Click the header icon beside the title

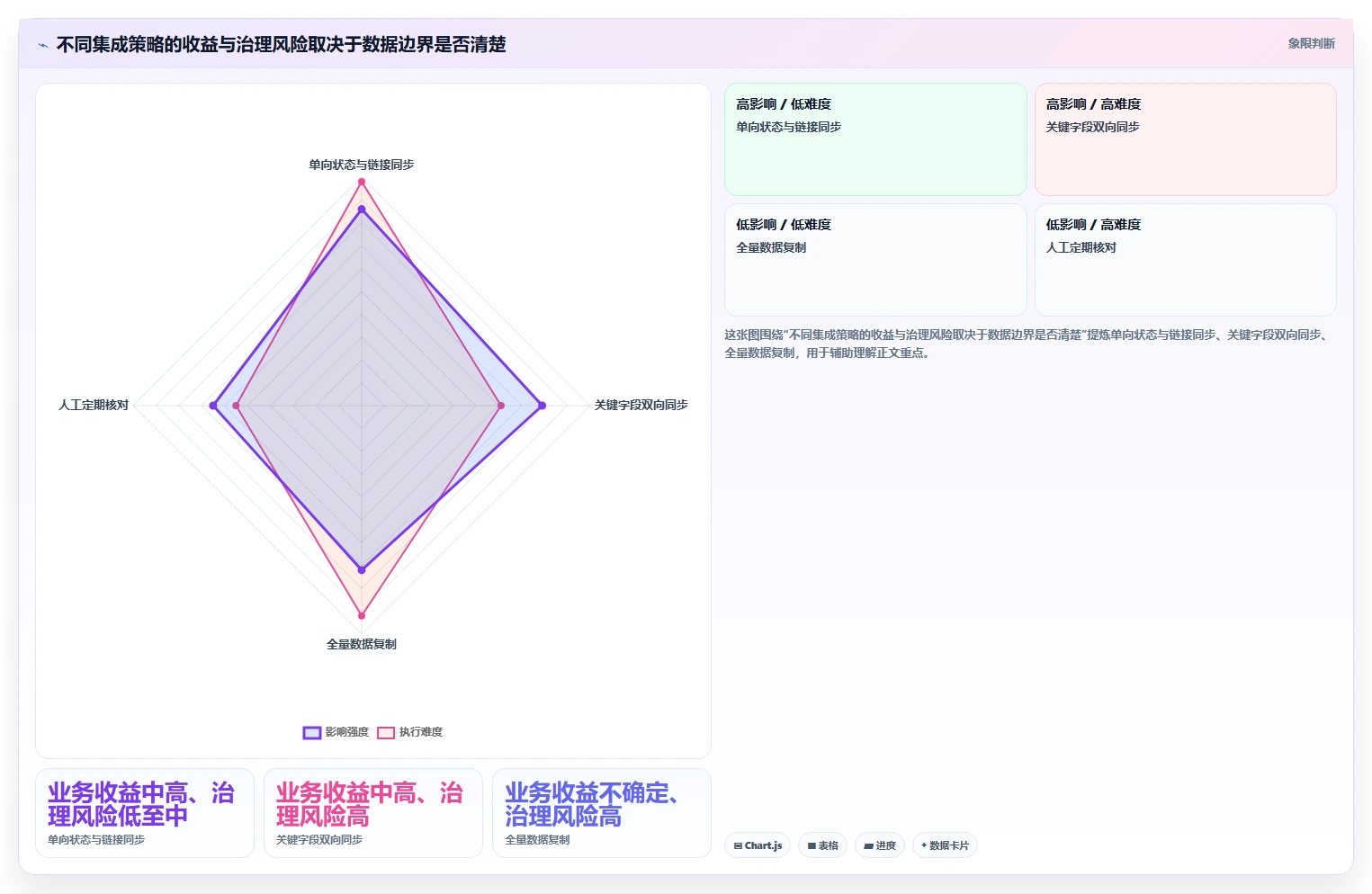[x=42, y=45]
